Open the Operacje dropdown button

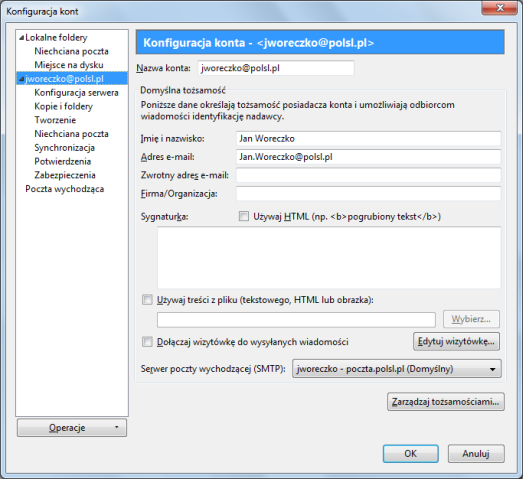tap(72, 428)
